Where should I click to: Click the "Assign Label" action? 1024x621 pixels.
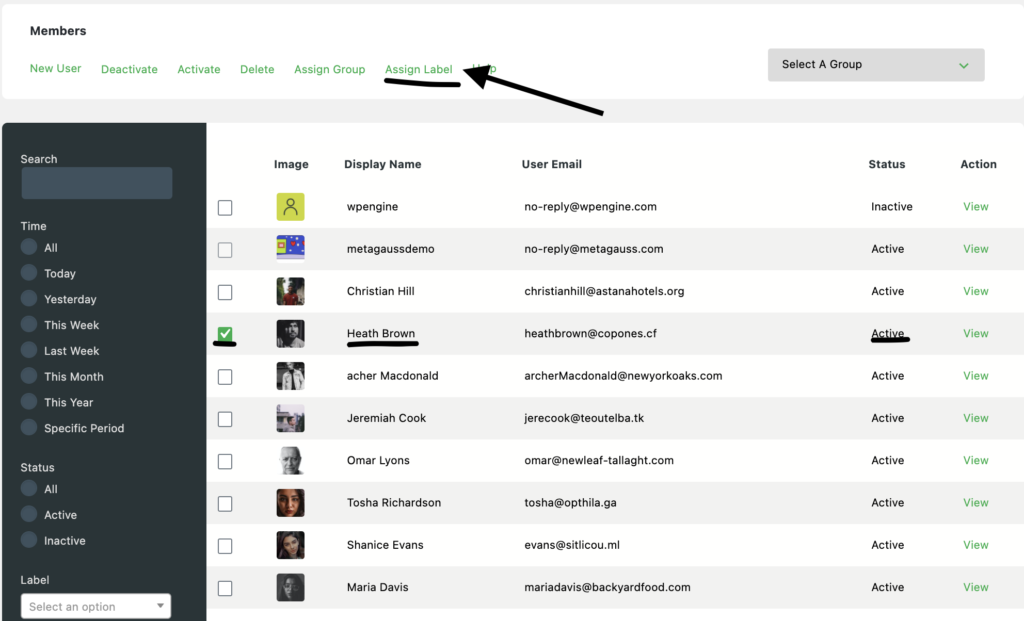(419, 68)
